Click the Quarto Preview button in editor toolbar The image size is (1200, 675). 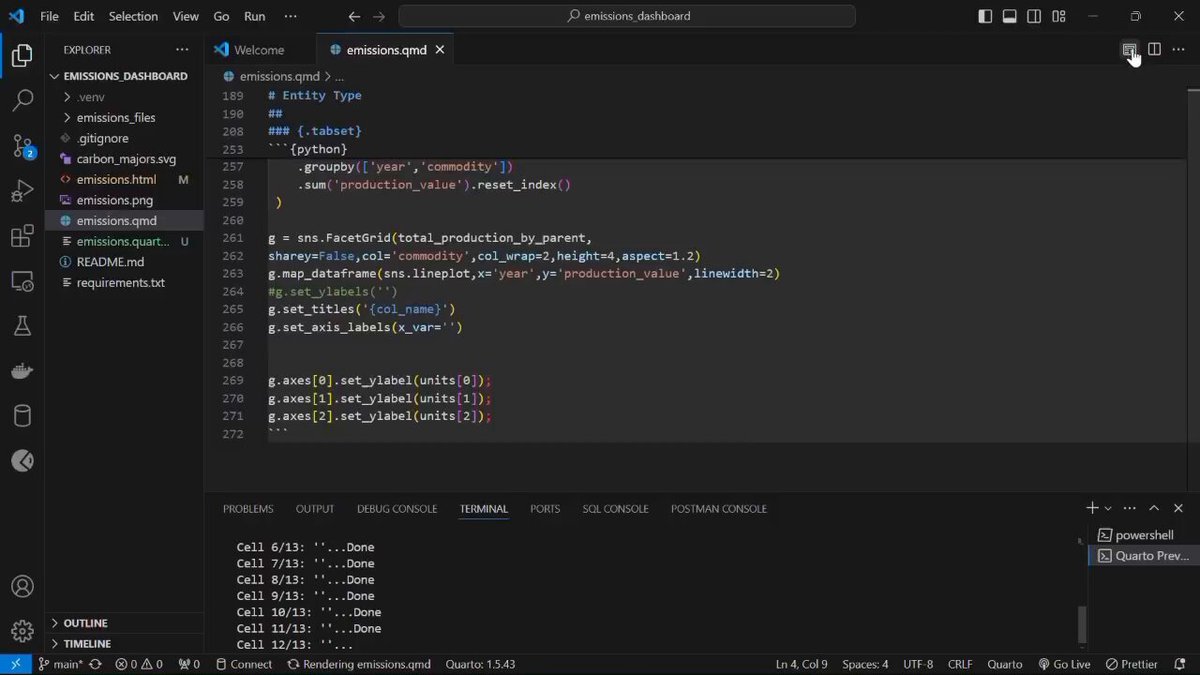(1129, 49)
